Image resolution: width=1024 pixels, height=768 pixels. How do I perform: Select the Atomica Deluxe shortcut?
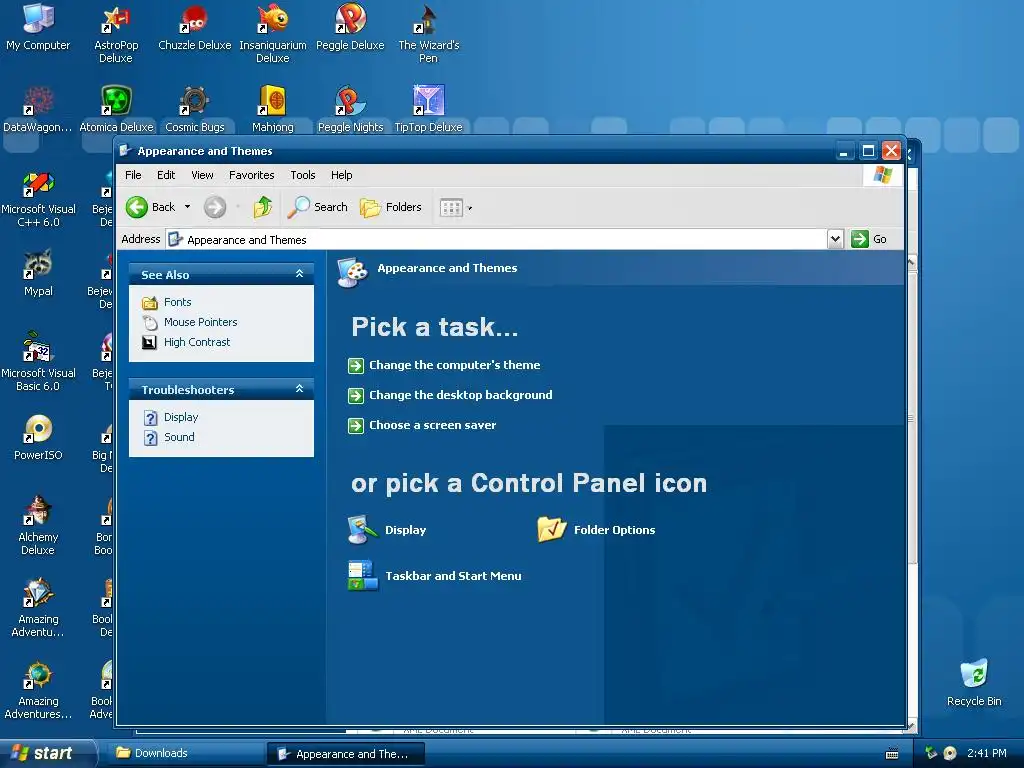(116, 109)
